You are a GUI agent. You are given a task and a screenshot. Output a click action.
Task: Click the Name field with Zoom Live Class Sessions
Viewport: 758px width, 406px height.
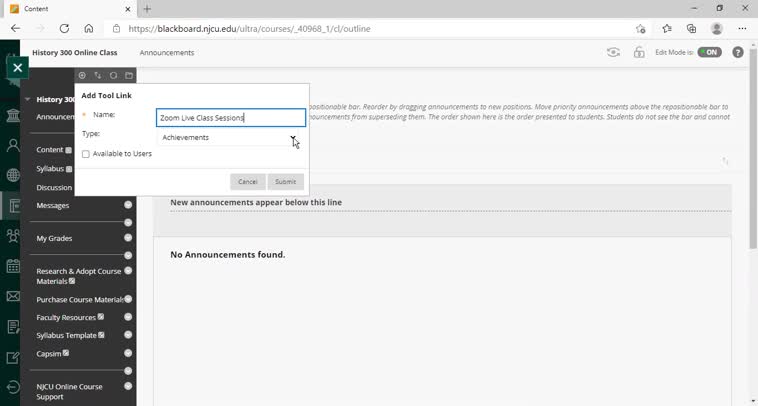pos(231,117)
